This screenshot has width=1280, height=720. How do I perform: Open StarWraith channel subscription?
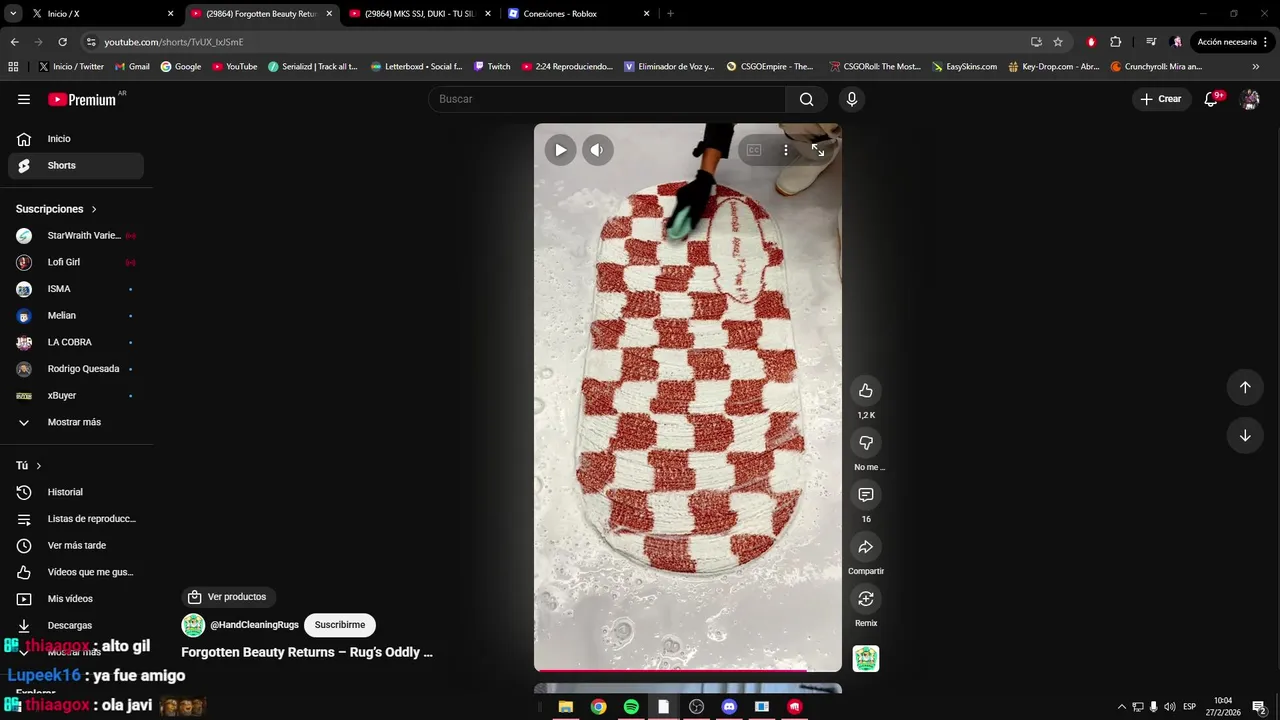click(76, 236)
